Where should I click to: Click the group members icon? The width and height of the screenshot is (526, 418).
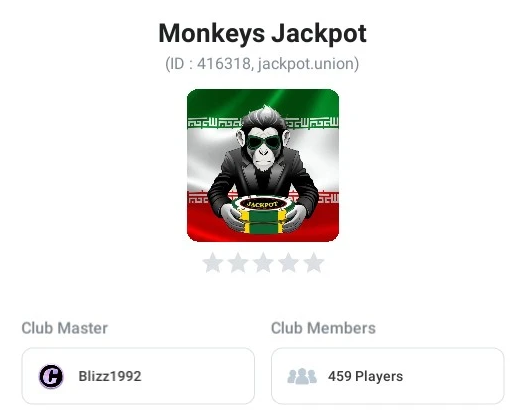302,376
